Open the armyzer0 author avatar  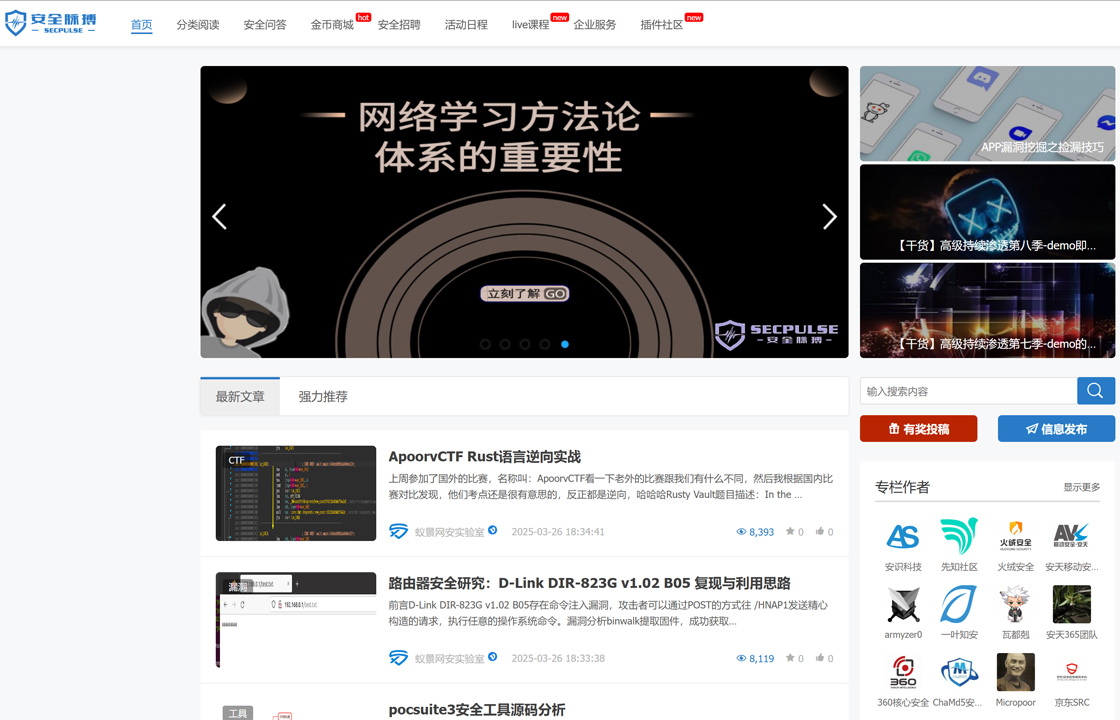pyautogui.click(x=903, y=604)
